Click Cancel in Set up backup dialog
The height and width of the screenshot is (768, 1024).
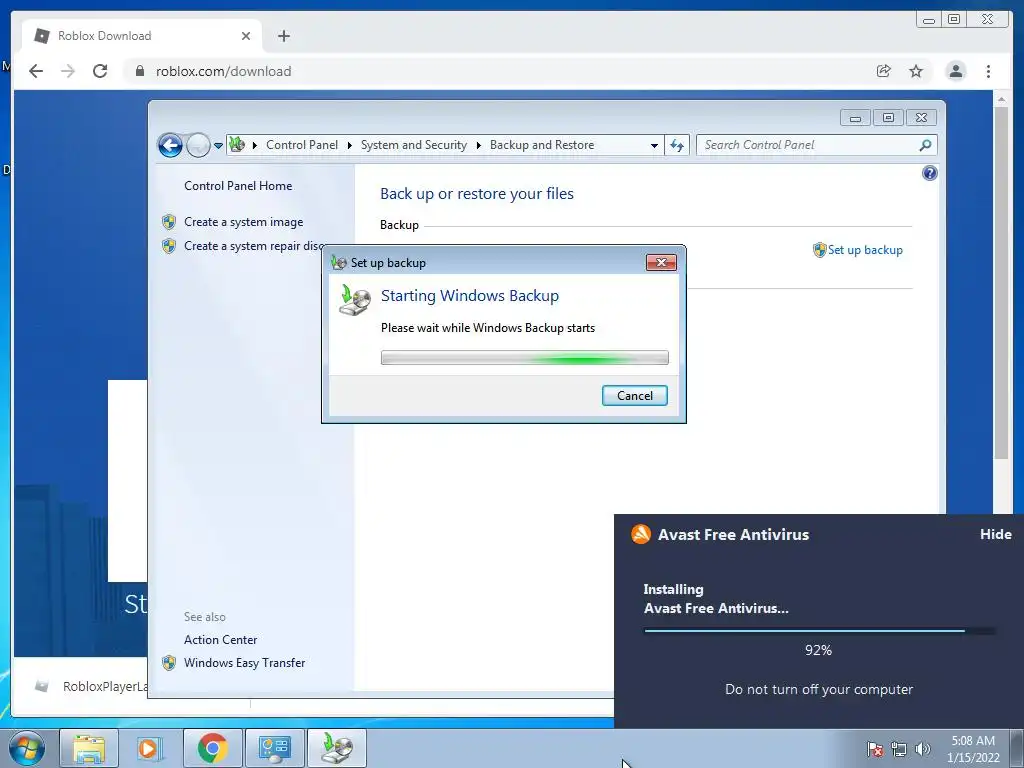[634, 395]
